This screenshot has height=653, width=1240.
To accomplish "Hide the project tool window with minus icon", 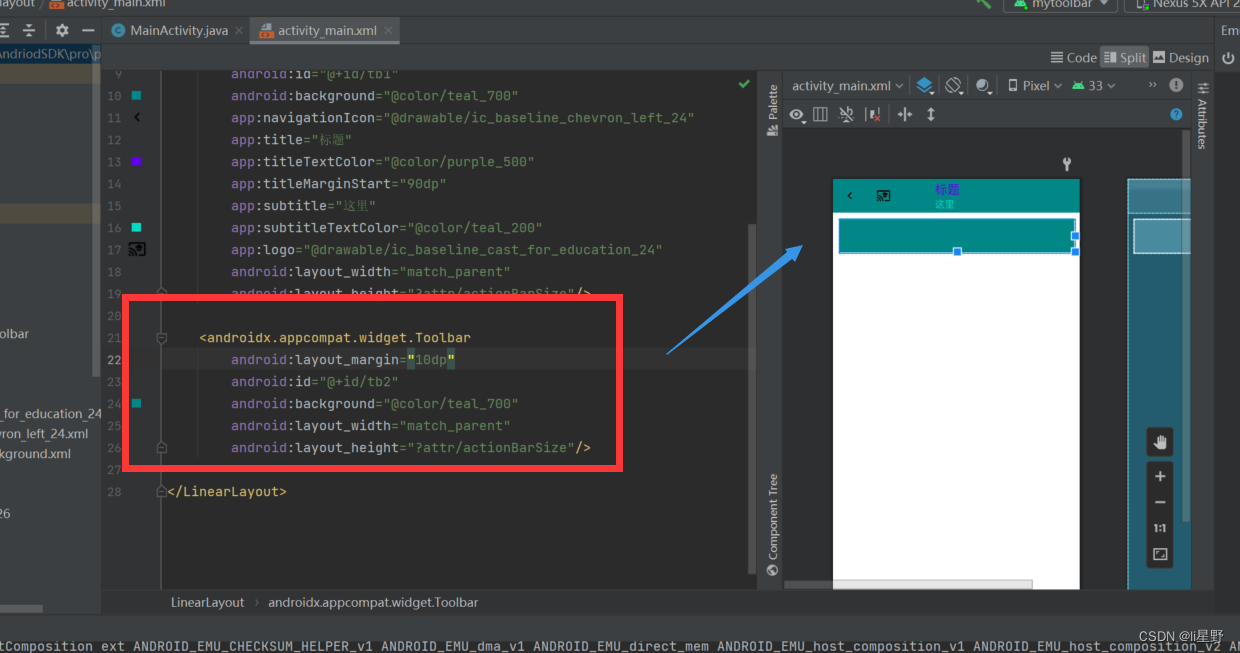I will (88, 31).
